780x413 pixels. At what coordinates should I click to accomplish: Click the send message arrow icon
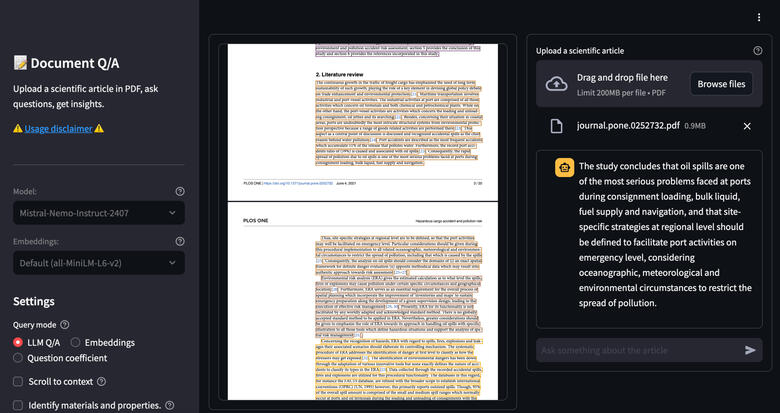pyautogui.click(x=750, y=350)
